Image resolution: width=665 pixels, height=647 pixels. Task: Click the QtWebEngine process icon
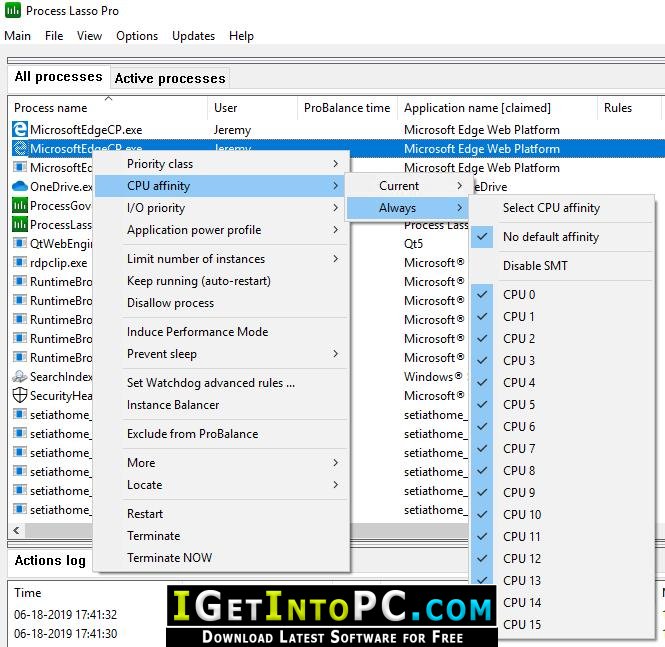[x=20, y=243]
